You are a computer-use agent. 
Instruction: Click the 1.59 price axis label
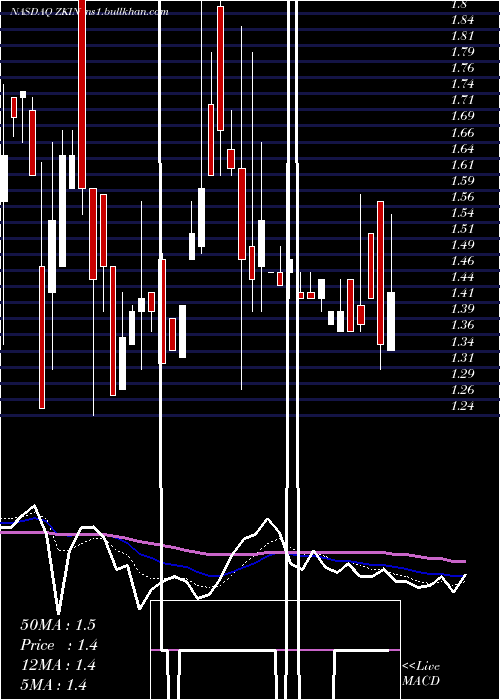point(462,181)
